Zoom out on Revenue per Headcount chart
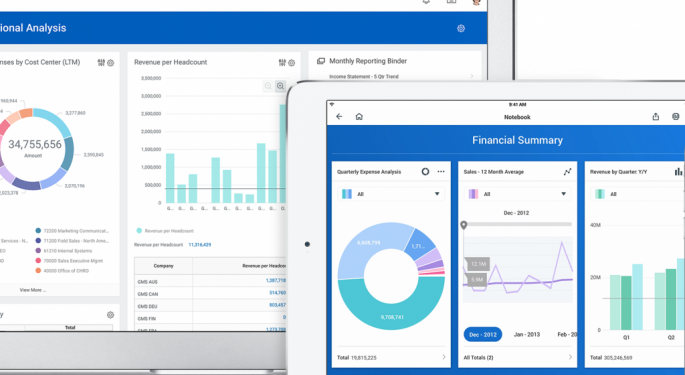 (x=268, y=86)
